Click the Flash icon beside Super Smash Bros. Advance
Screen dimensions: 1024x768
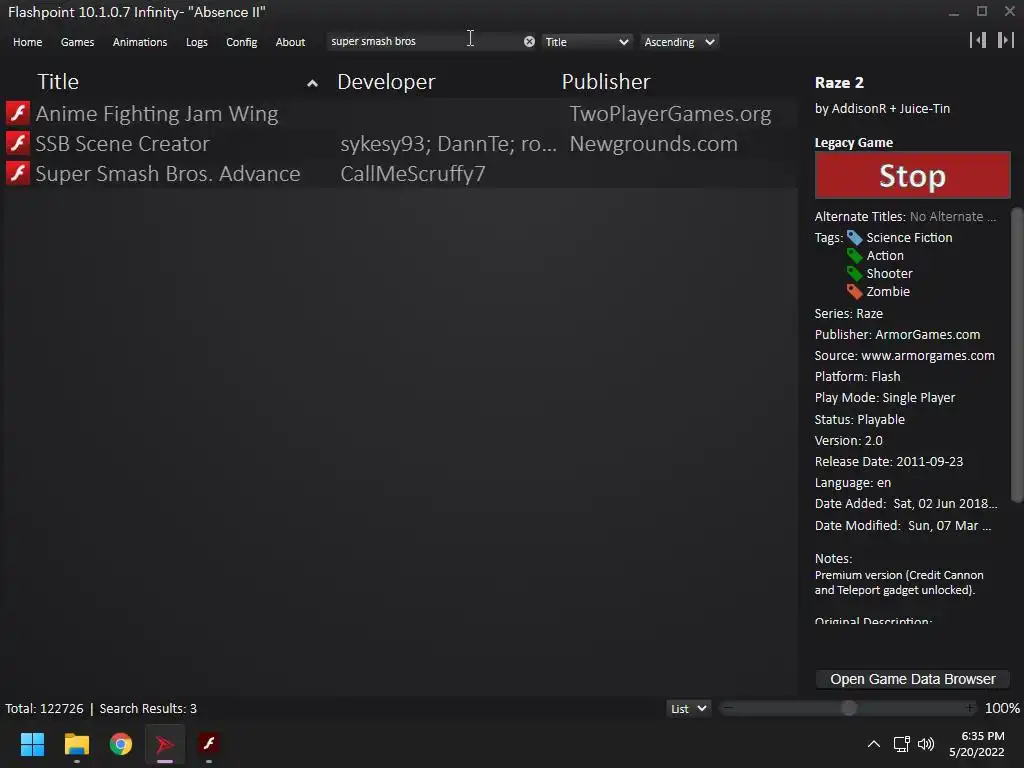[x=18, y=173]
